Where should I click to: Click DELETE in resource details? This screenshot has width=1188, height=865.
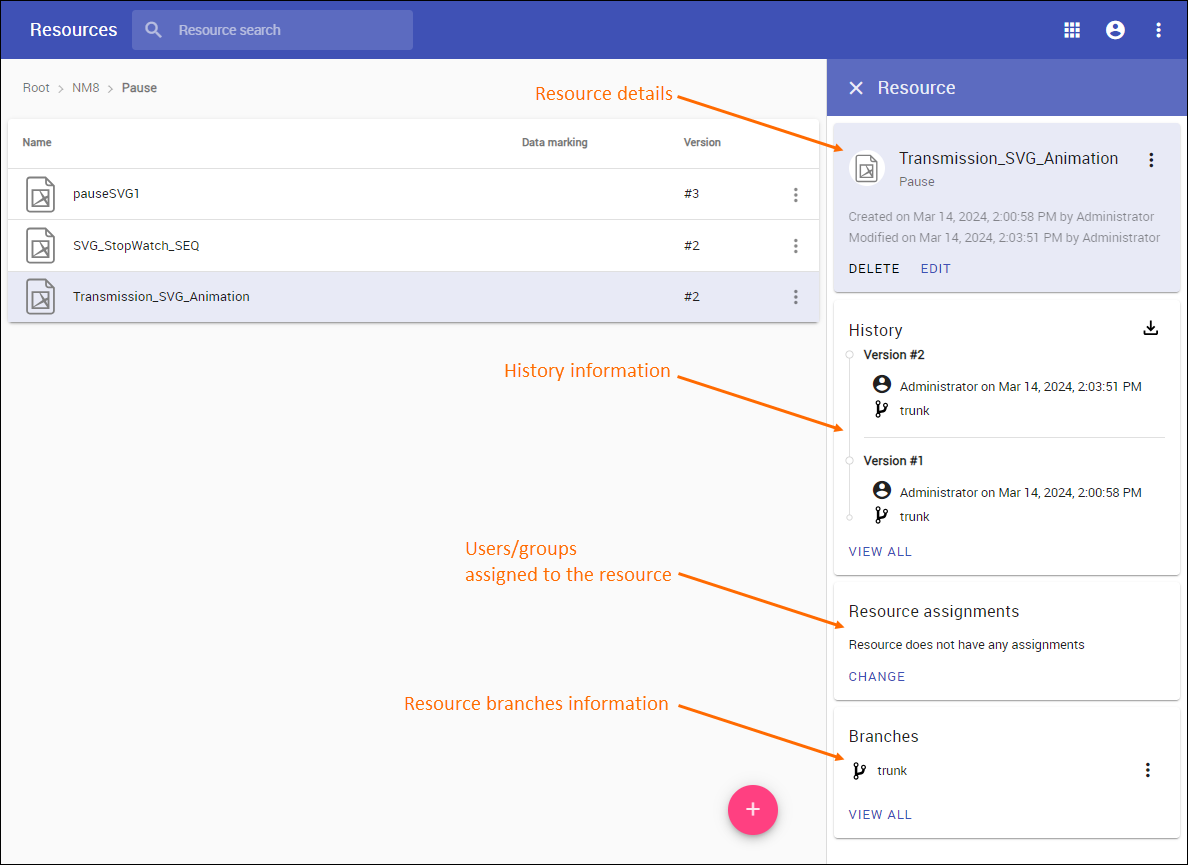point(874,269)
